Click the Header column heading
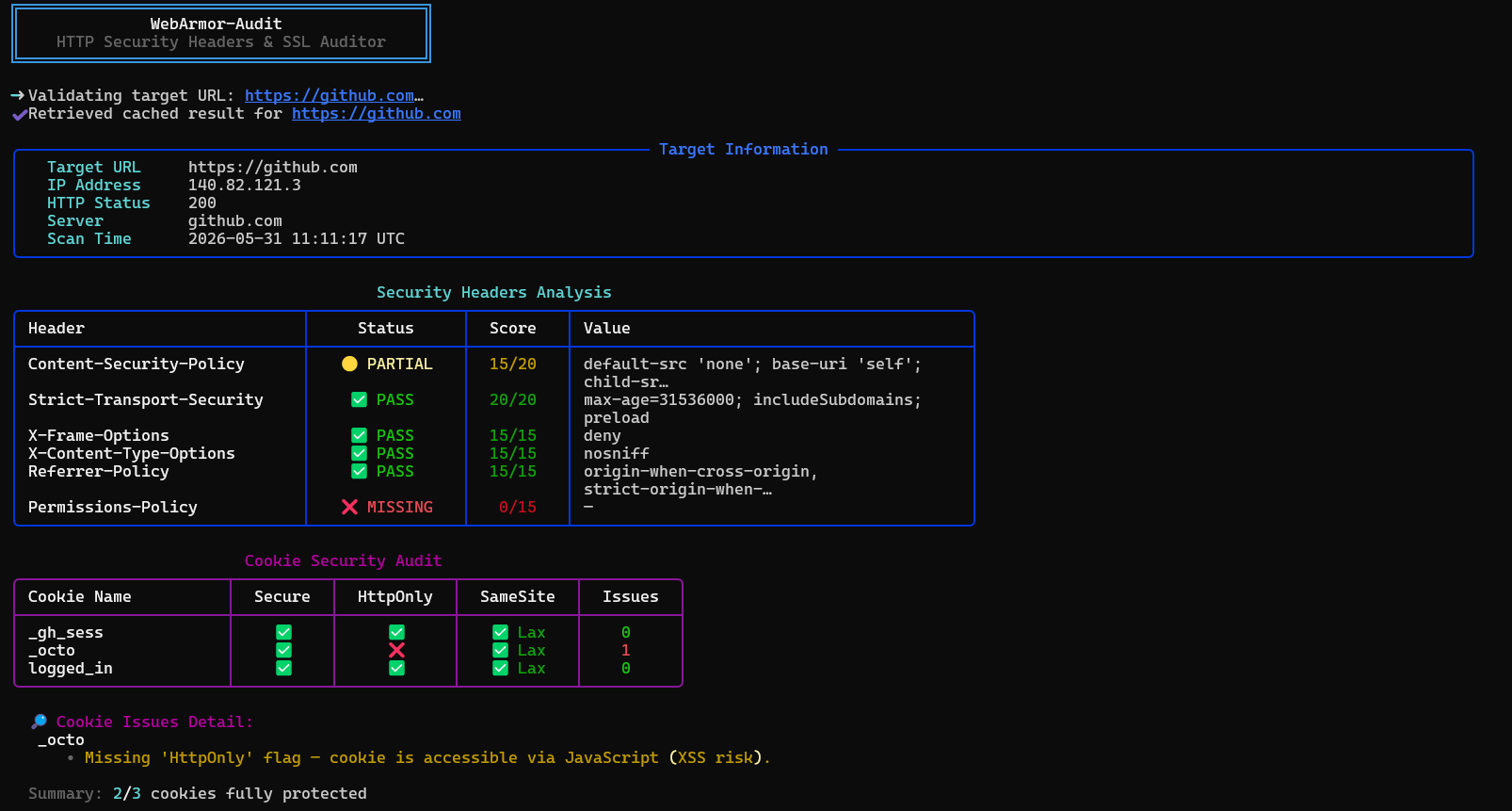This screenshot has height=811, width=1512. coord(56,328)
